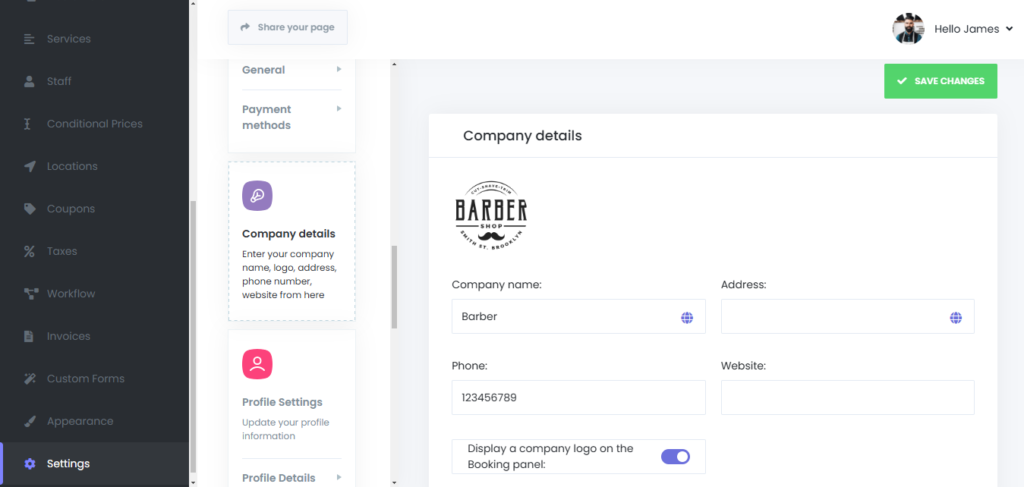Click the Website input field
Screen dimensions: 1024x487
point(847,397)
